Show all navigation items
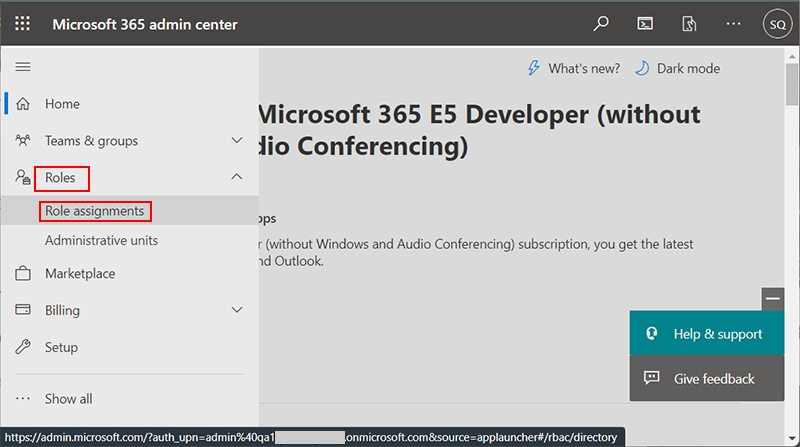 click(x=68, y=399)
